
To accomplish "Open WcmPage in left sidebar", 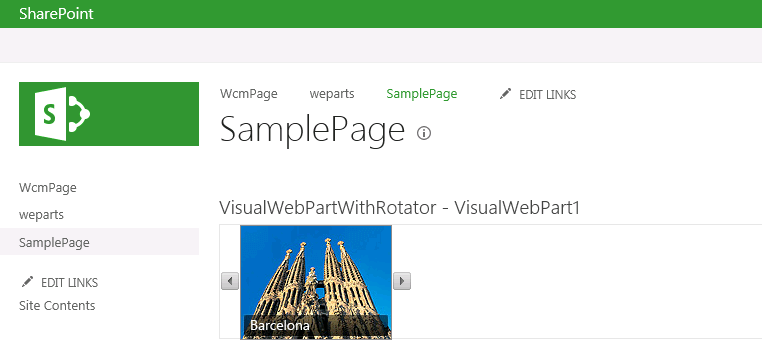I will (x=48, y=188).
